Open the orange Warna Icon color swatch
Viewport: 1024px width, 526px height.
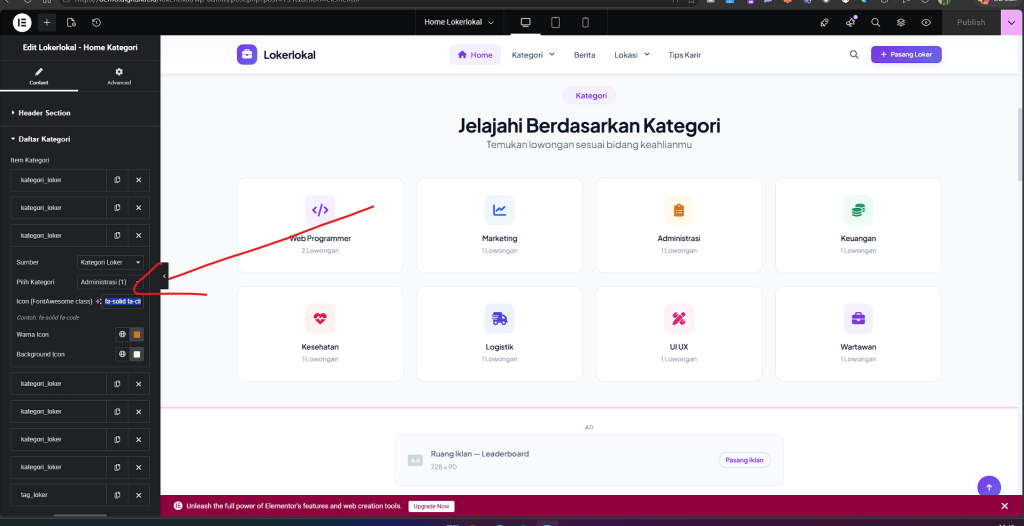(137, 334)
